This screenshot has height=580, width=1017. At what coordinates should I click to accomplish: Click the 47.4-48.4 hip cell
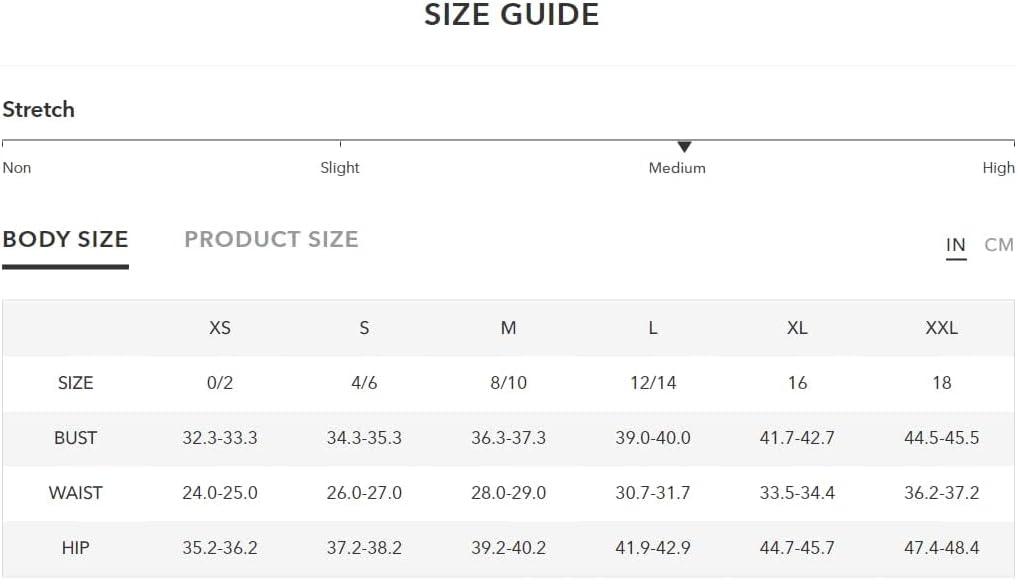point(941,548)
